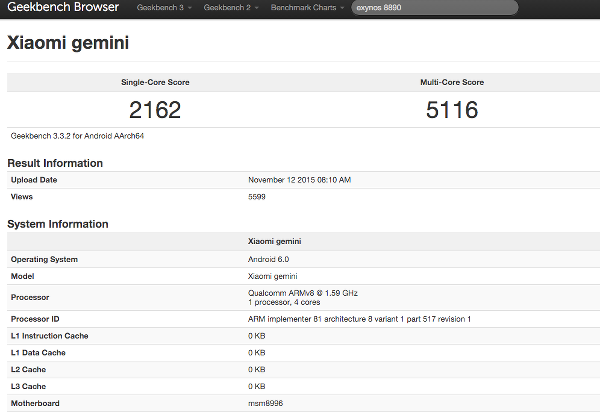Select the L1 Instruction Cache 0 KB value

(257, 336)
